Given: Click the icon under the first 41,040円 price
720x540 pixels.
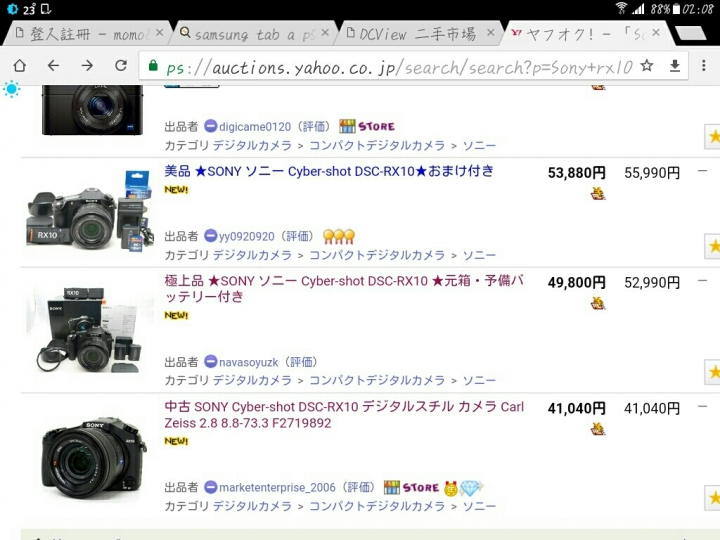Looking at the screenshot, I should (598, 429).
